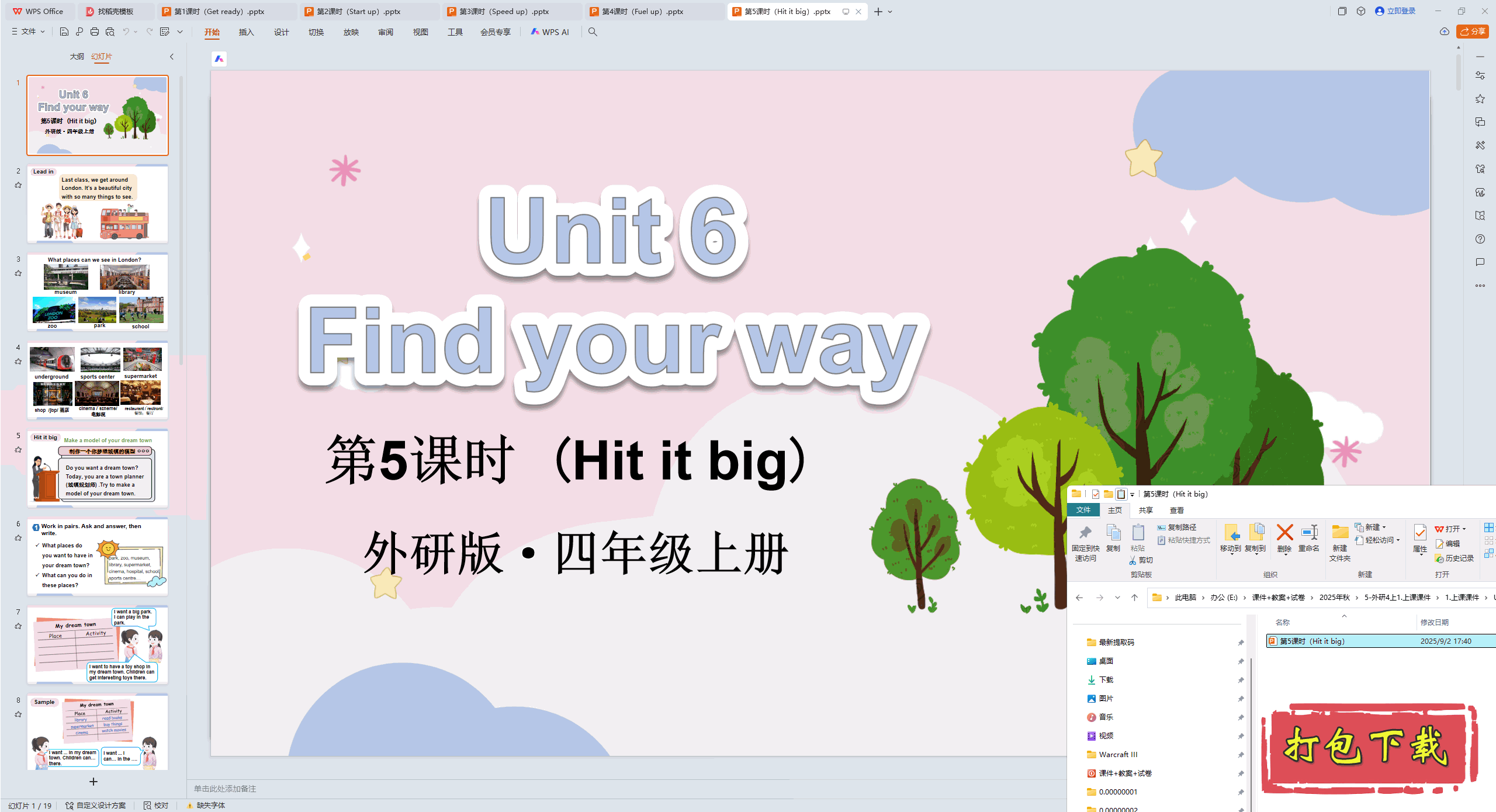Viewport: 1496px width, 812px height.
Task: Click the 剪切 (cut) icon in File Explorer
Action: point(1140,560)
